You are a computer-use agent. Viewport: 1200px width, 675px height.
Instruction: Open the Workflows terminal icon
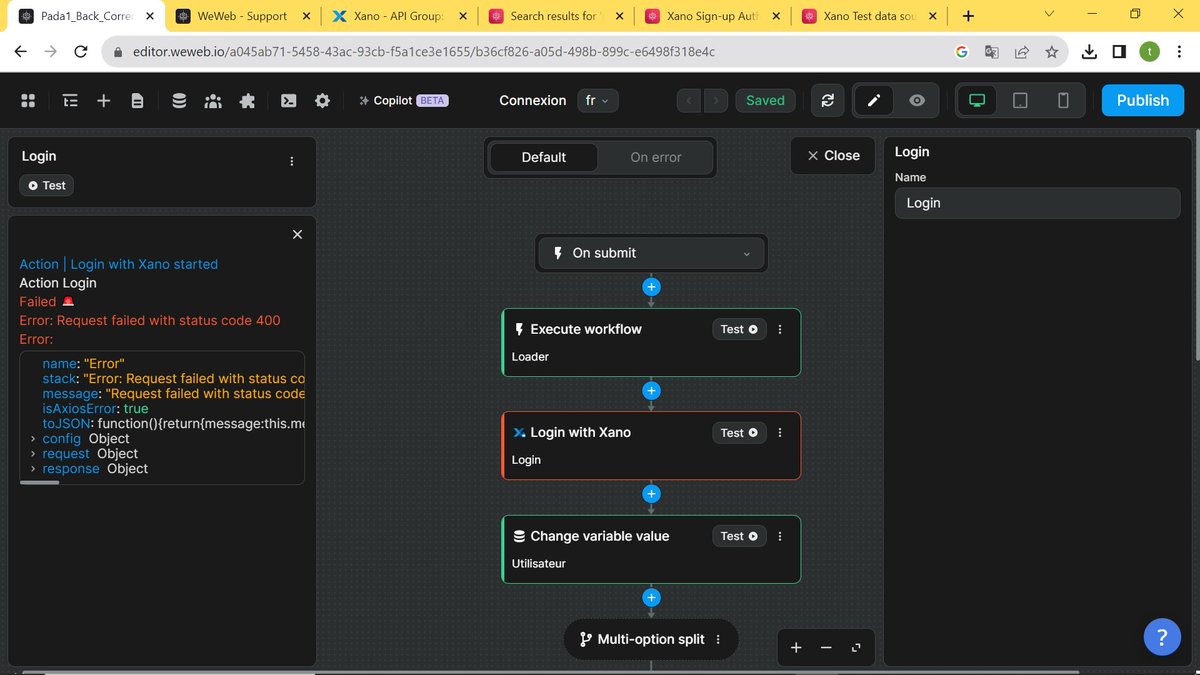(x=288, y=100)
